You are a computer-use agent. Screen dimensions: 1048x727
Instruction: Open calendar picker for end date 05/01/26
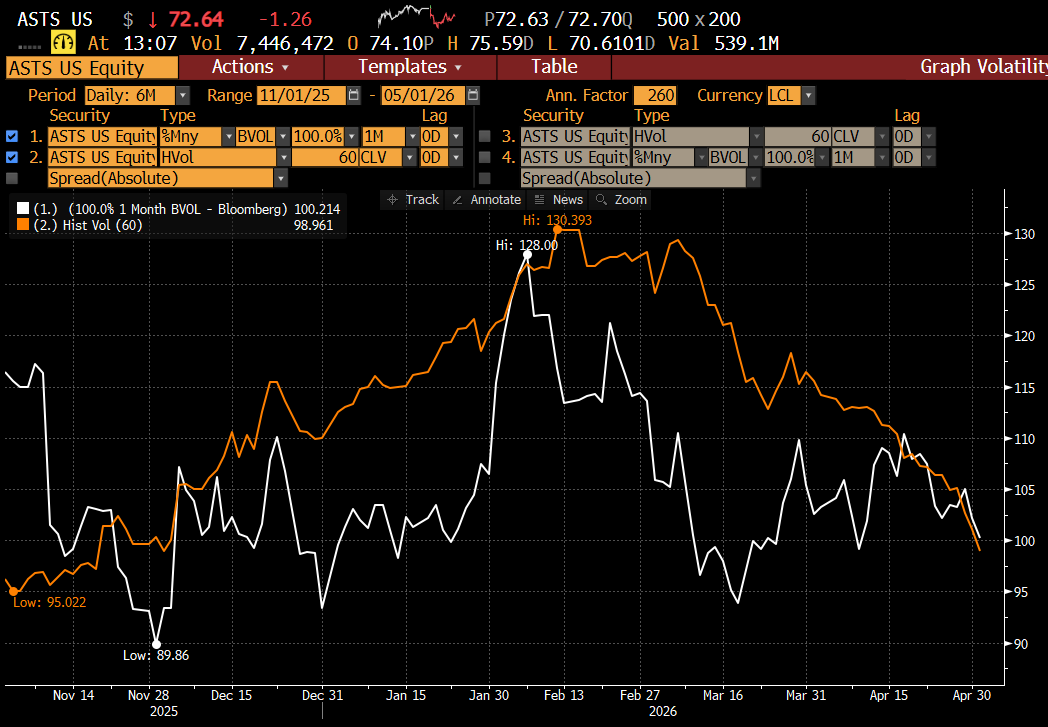coord(473,96)
